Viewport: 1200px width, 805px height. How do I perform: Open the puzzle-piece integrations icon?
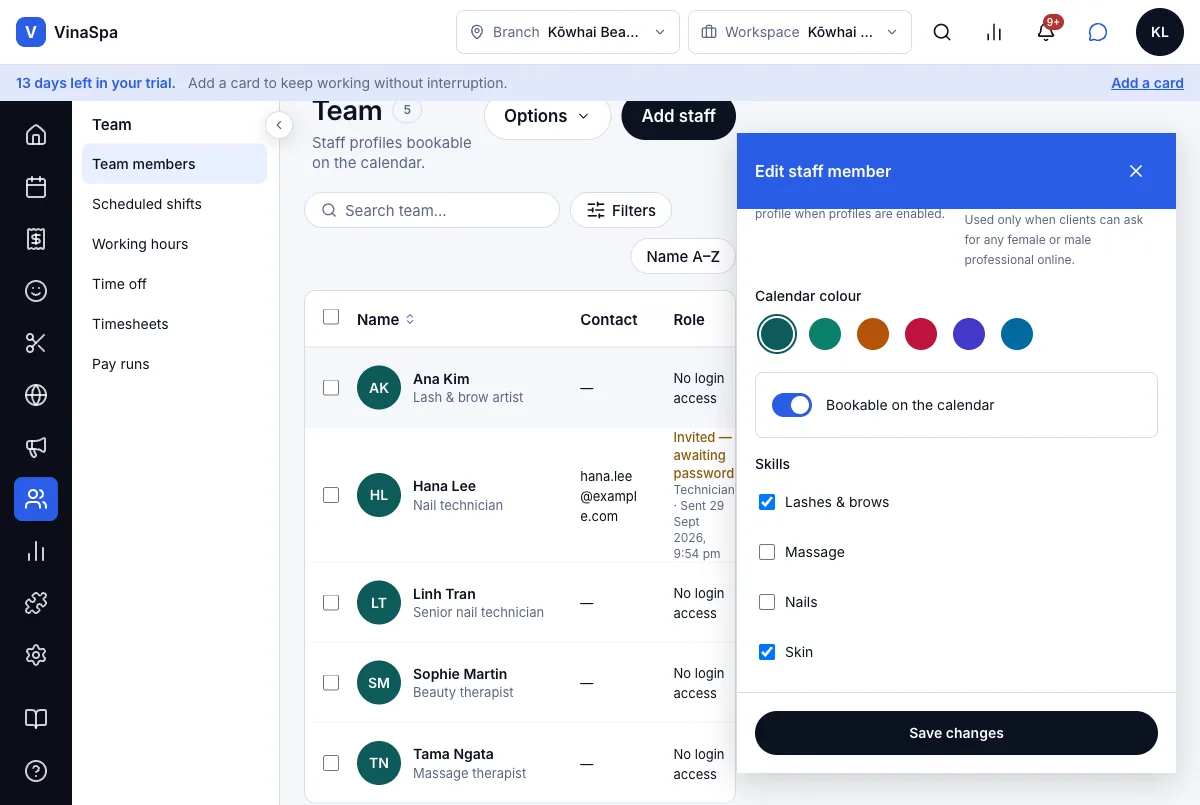[x=36, y=603]
